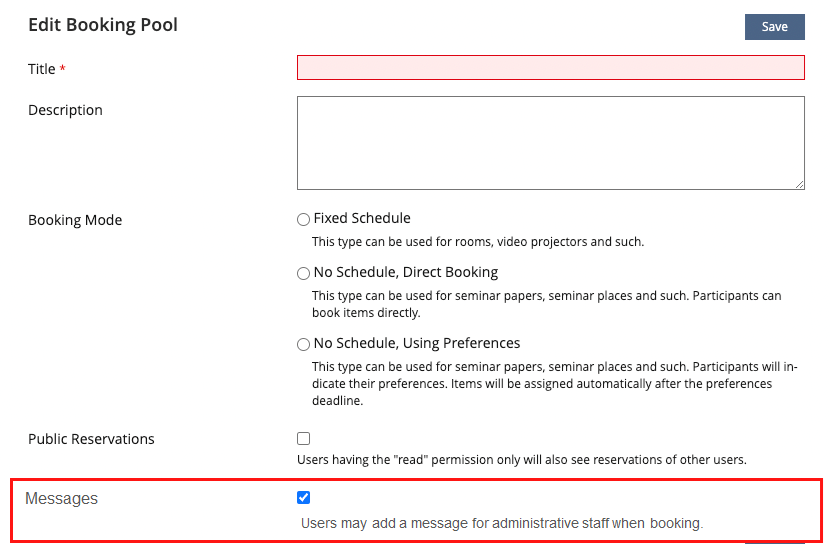The width and height of the screenshot is (830, 544).
Task: Click the Description box resize handle
Action: click(x=799, y=184)
